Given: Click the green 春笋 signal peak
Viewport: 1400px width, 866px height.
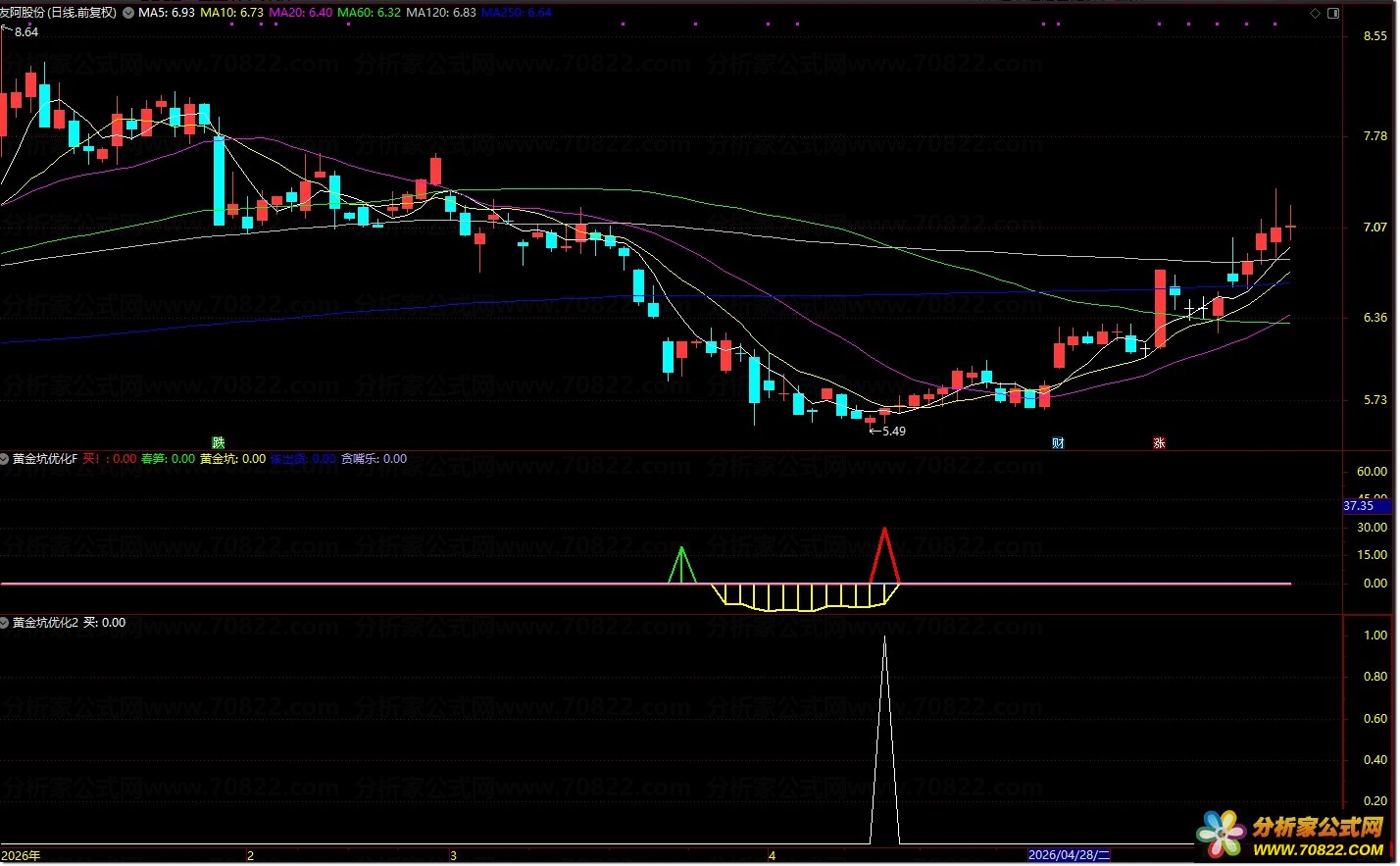Looking at the screenshot, I should [682, 565].
